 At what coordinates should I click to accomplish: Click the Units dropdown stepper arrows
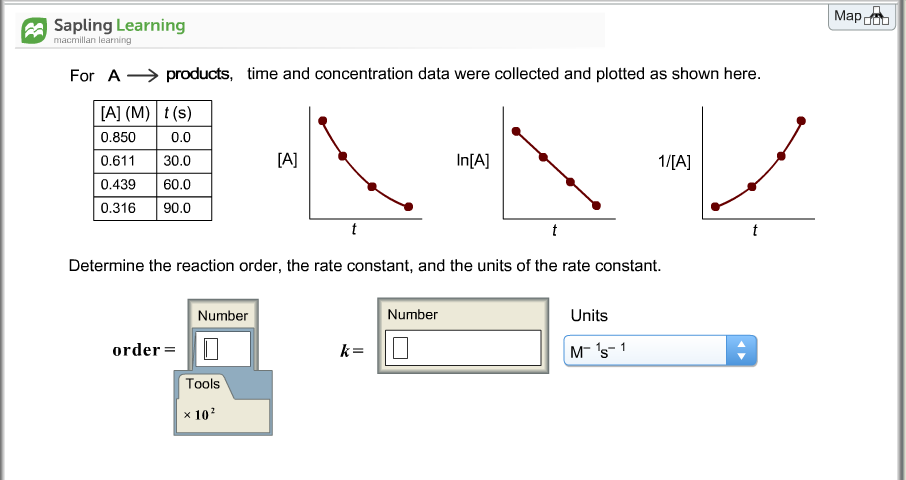point(741,350)
